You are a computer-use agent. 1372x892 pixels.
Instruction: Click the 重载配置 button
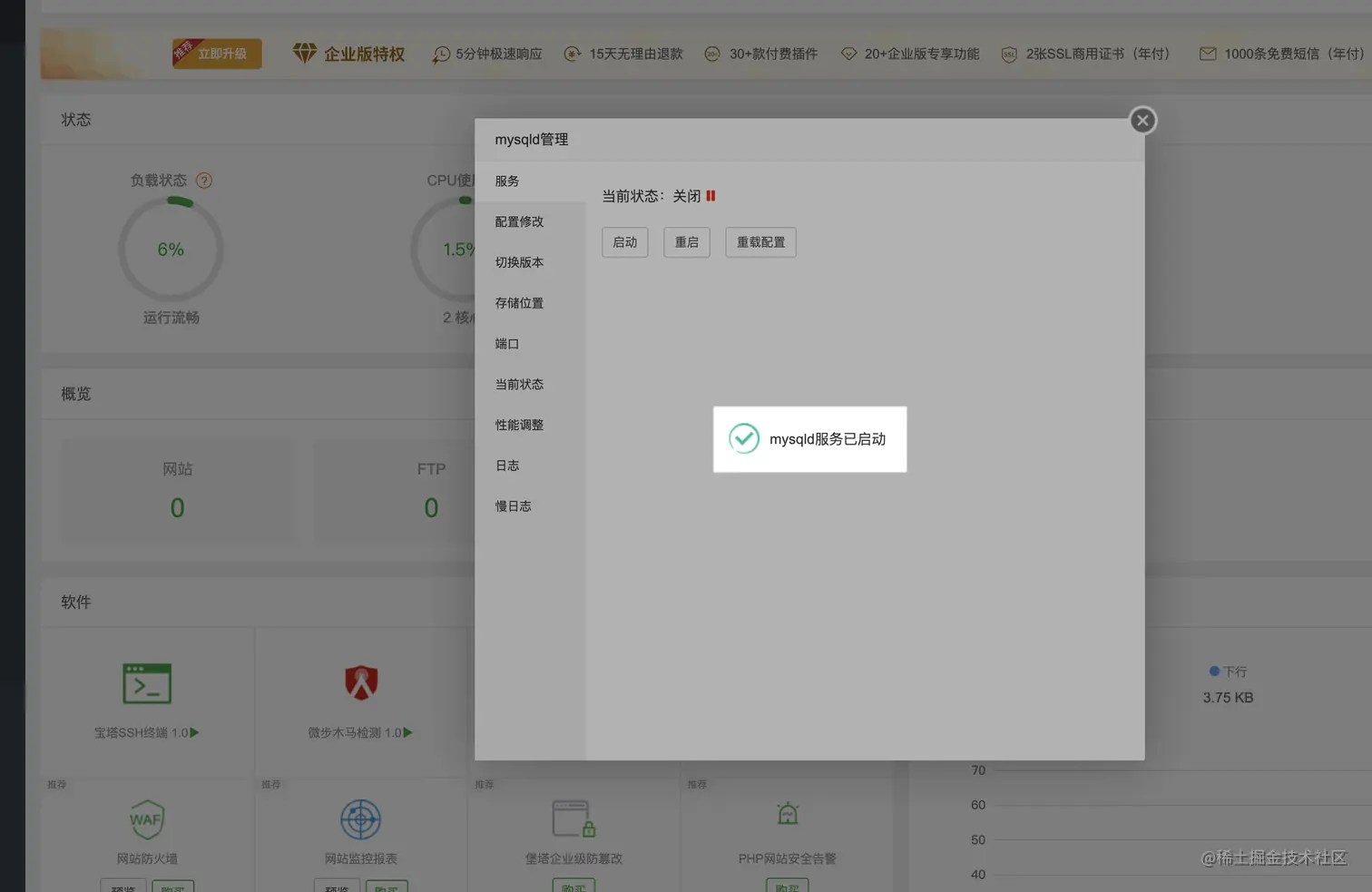[760, 242]
